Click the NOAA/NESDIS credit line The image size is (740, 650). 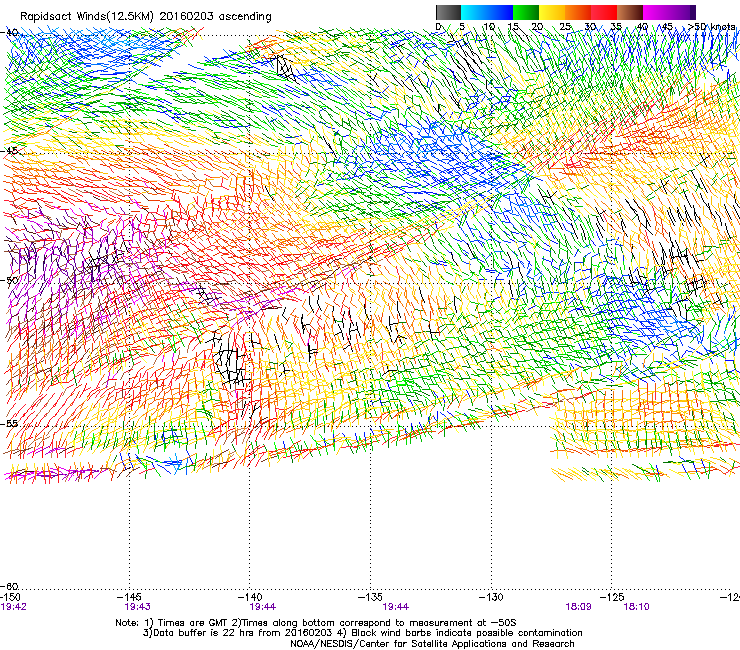coord(432,644)
